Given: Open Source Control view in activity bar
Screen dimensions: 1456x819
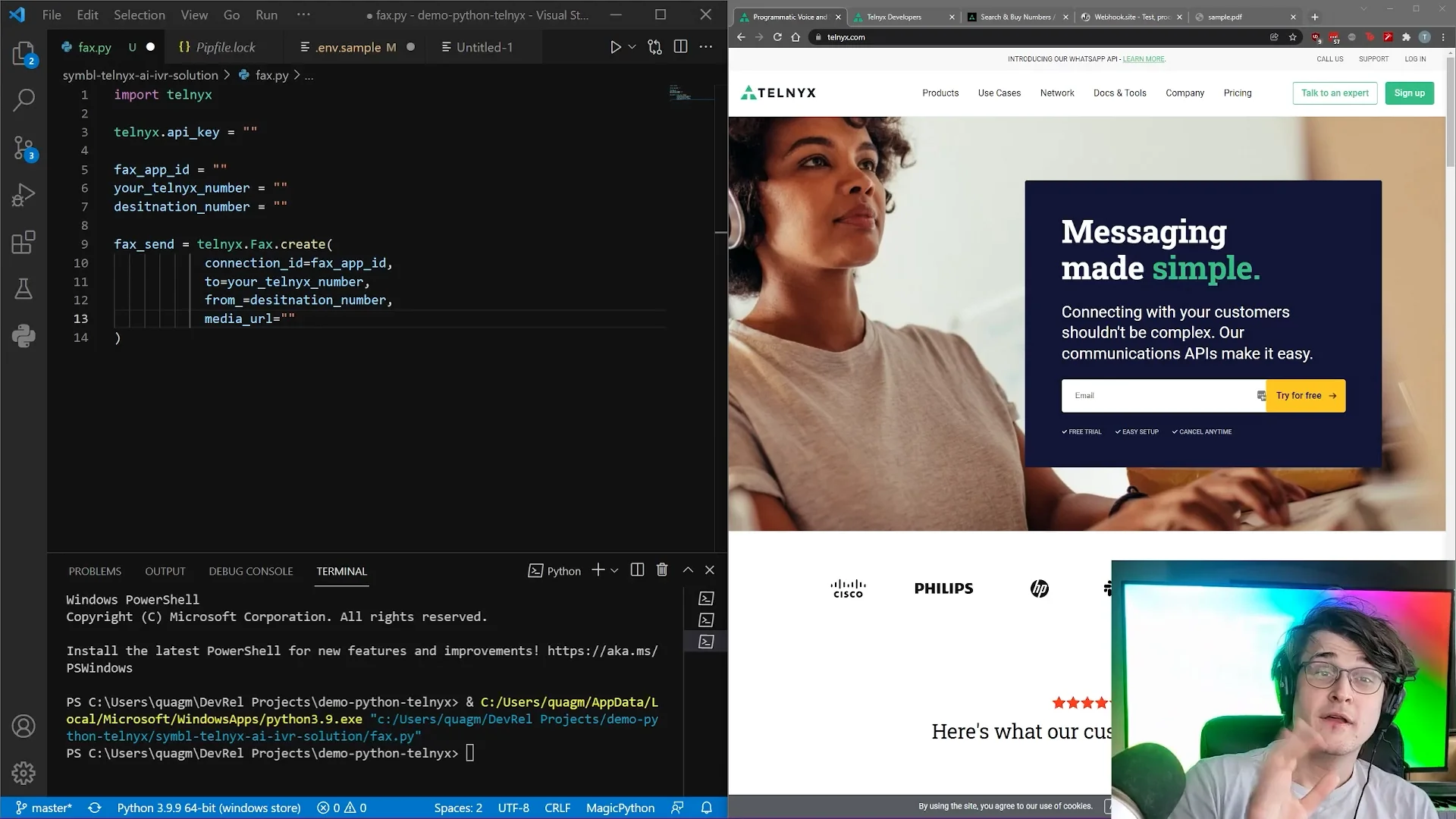Looking at the screenshot, I should pos(24,147).
